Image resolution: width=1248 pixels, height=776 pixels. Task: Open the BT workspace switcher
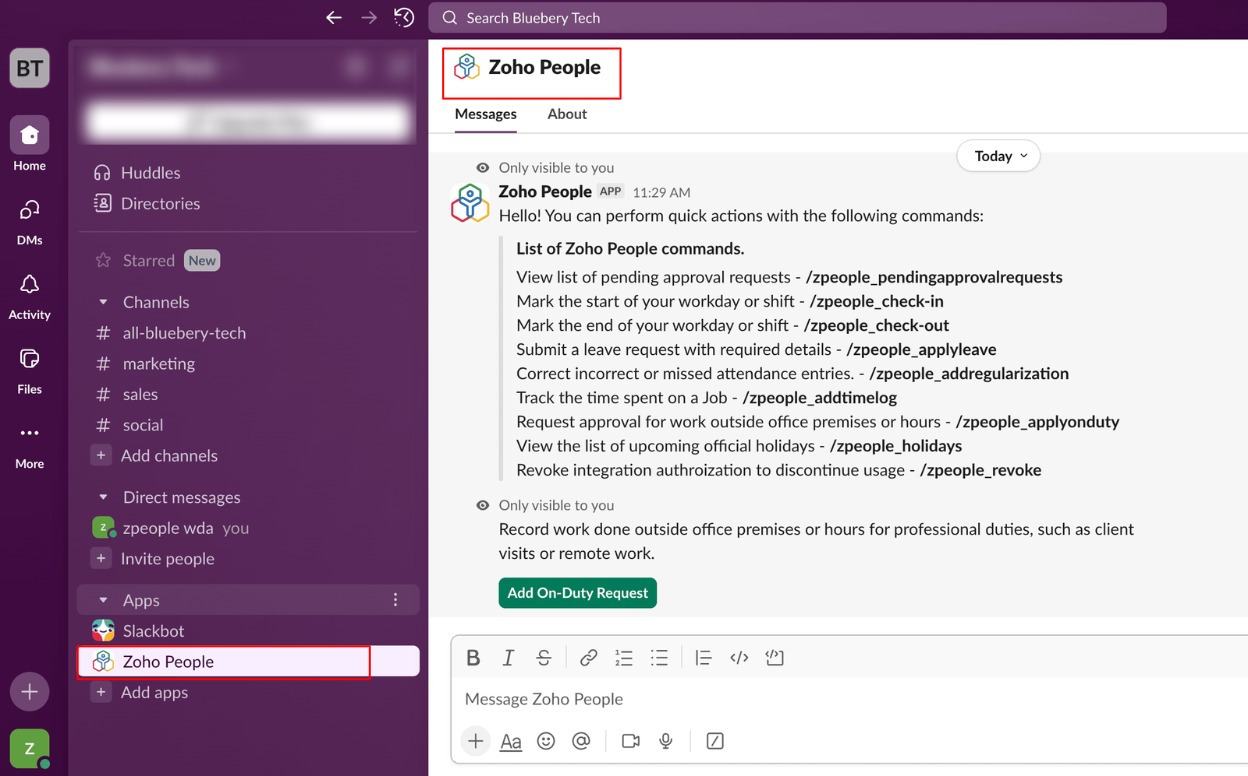[29, 68]
